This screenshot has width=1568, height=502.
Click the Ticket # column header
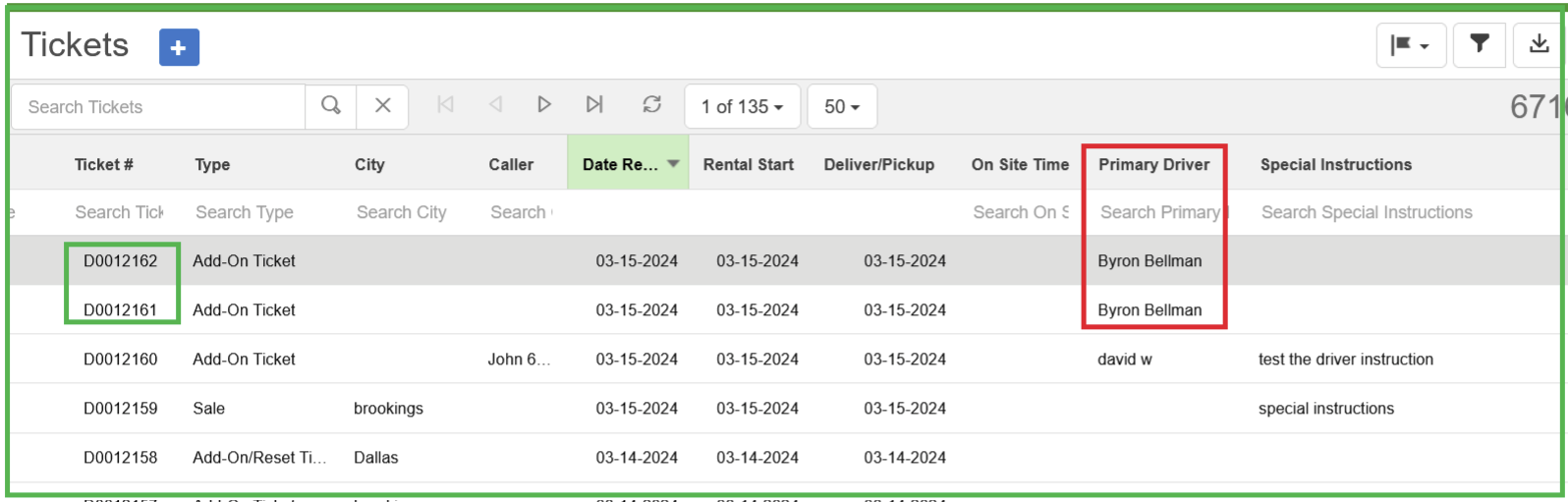pos(103,164)
